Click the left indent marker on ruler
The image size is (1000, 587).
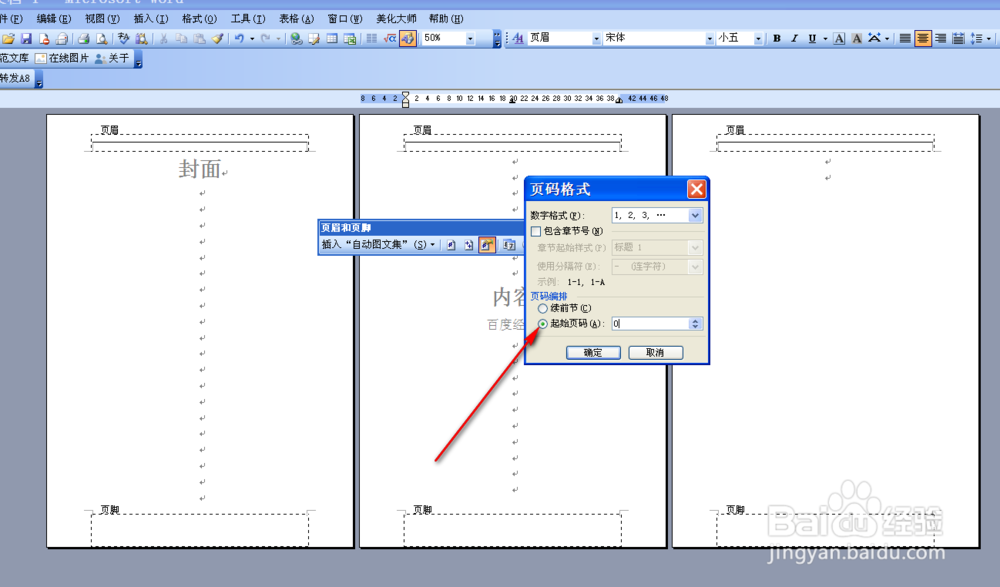[x=406, y=102]
